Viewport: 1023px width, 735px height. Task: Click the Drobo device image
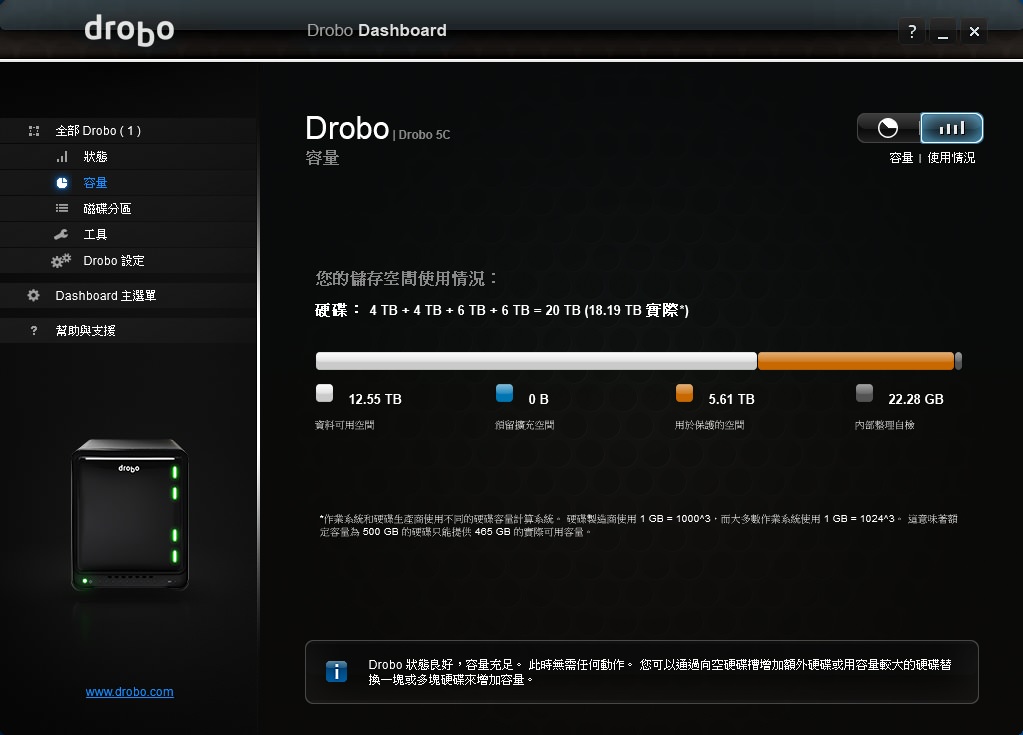(x=130, y=515)
